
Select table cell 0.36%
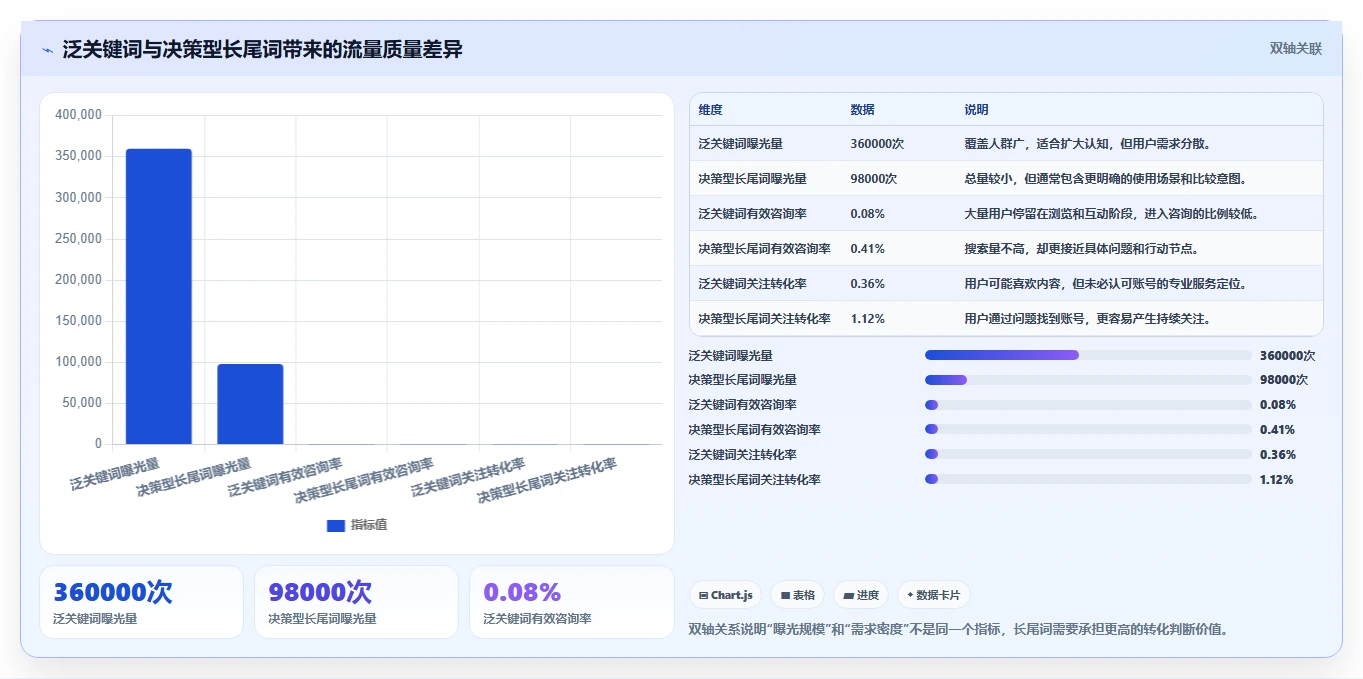[867, 284]
